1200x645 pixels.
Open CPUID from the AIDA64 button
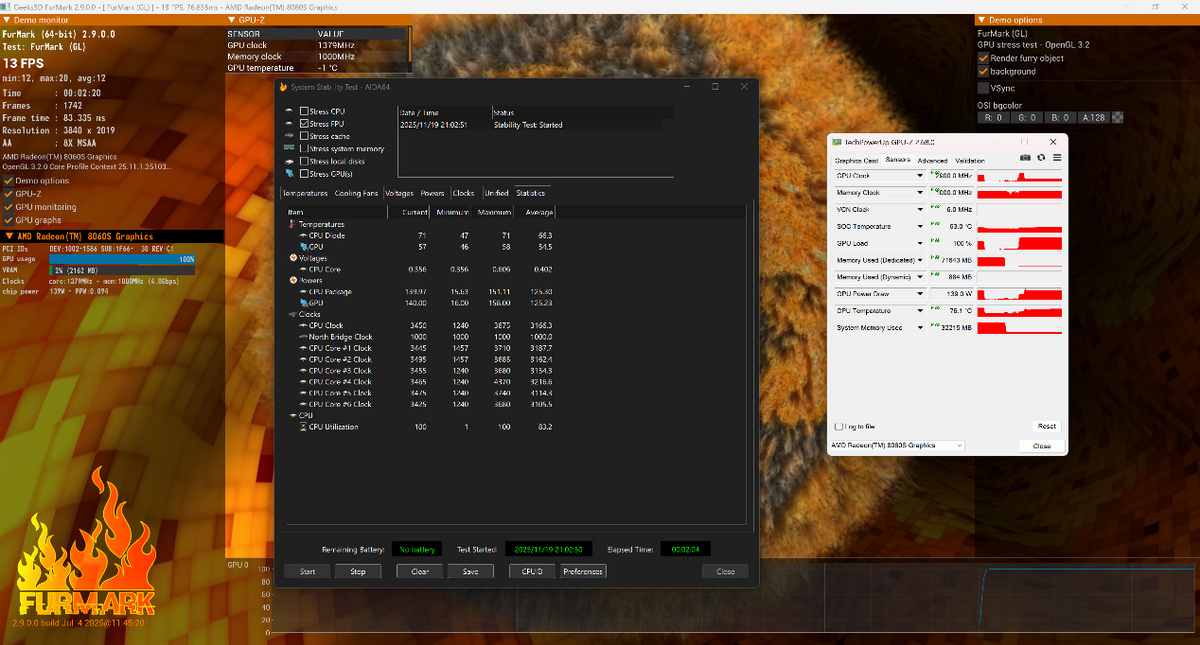click(x=532, y=571)
